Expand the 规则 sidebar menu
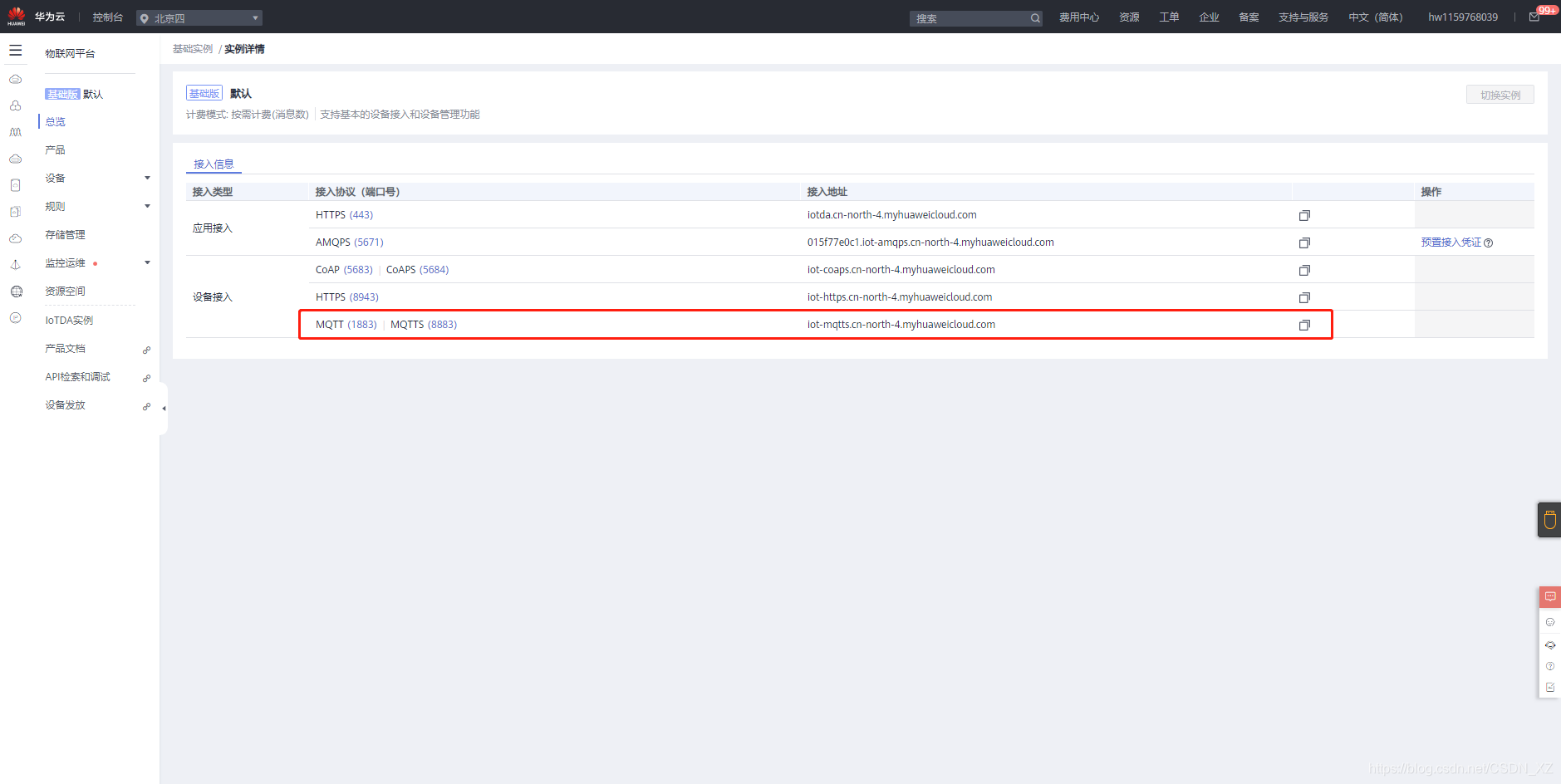 coord(147,206)
